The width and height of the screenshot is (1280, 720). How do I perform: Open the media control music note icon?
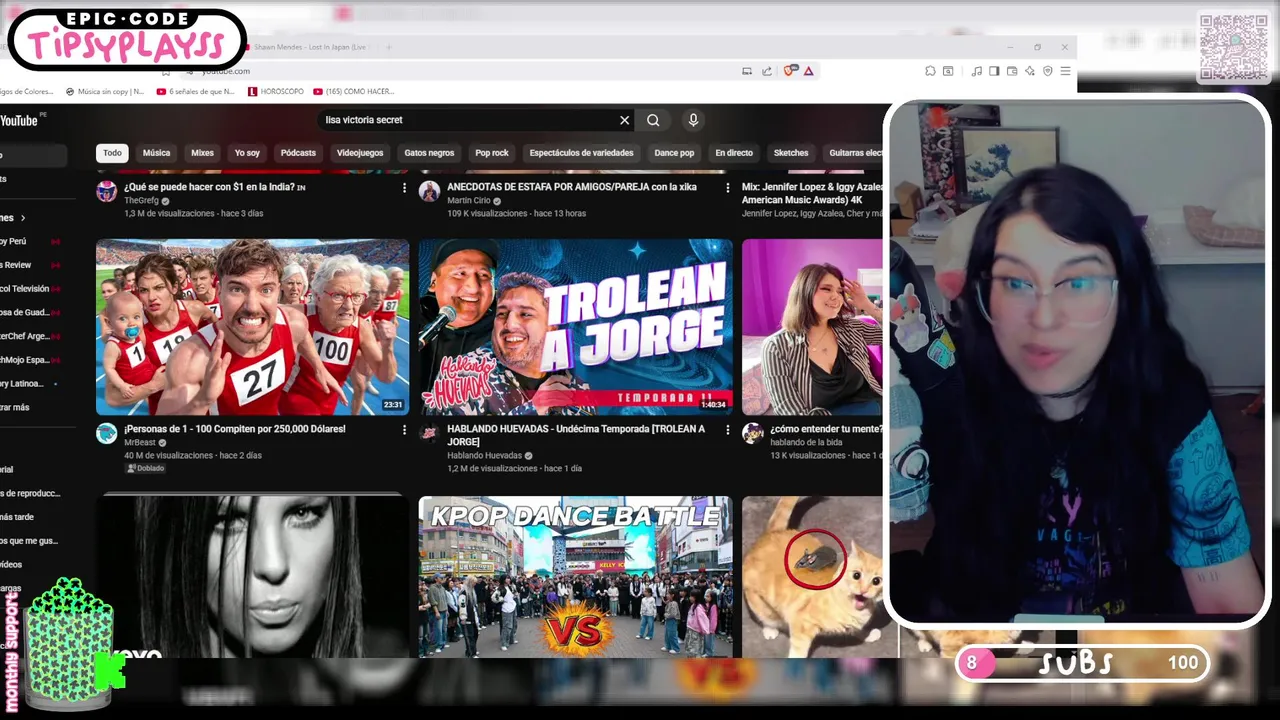click(x=977, y=71)
